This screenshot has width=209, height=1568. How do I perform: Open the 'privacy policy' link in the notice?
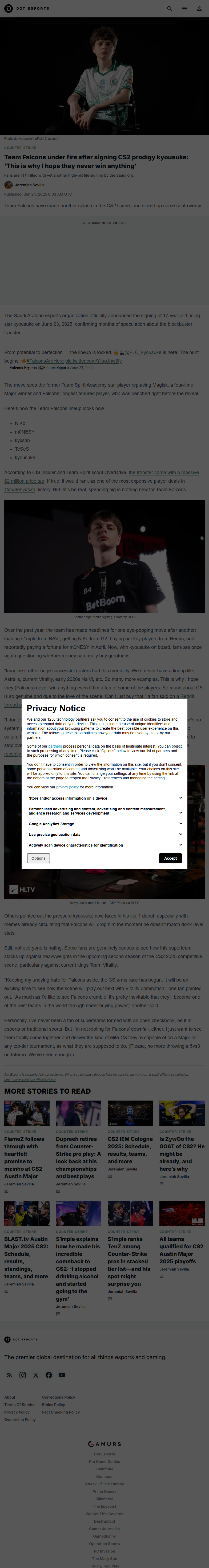67,787
